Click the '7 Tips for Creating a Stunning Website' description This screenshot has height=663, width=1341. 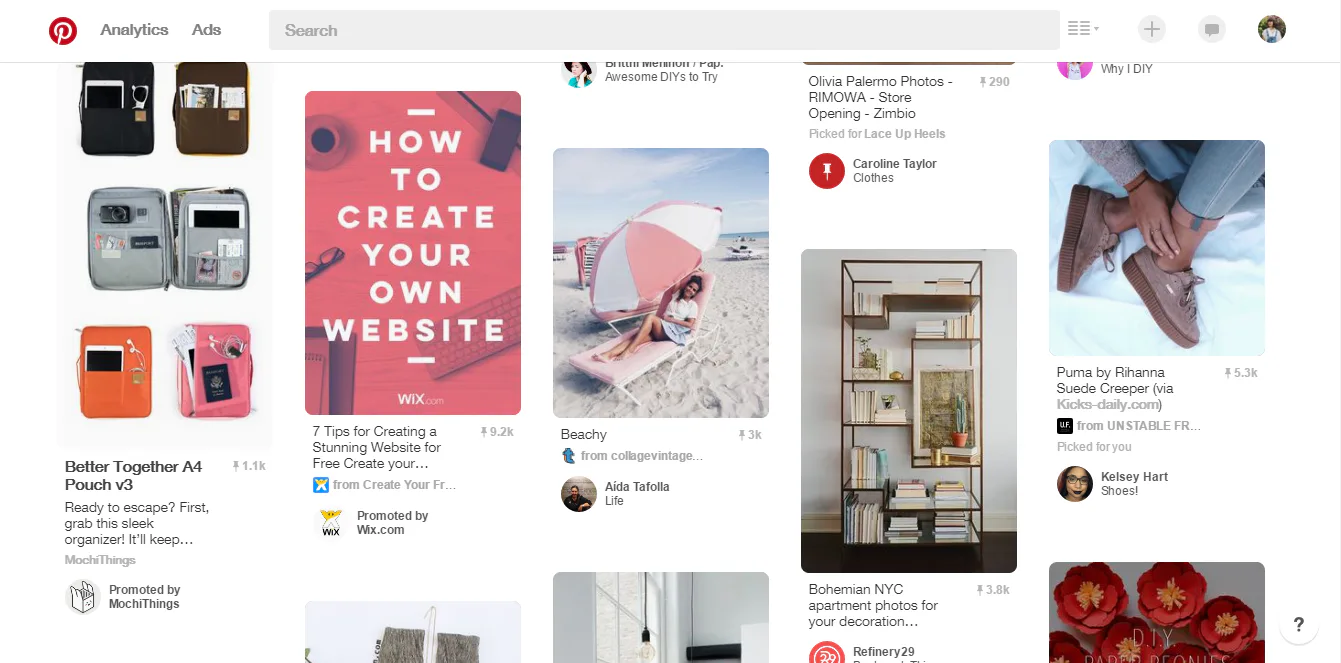(377, 448)
